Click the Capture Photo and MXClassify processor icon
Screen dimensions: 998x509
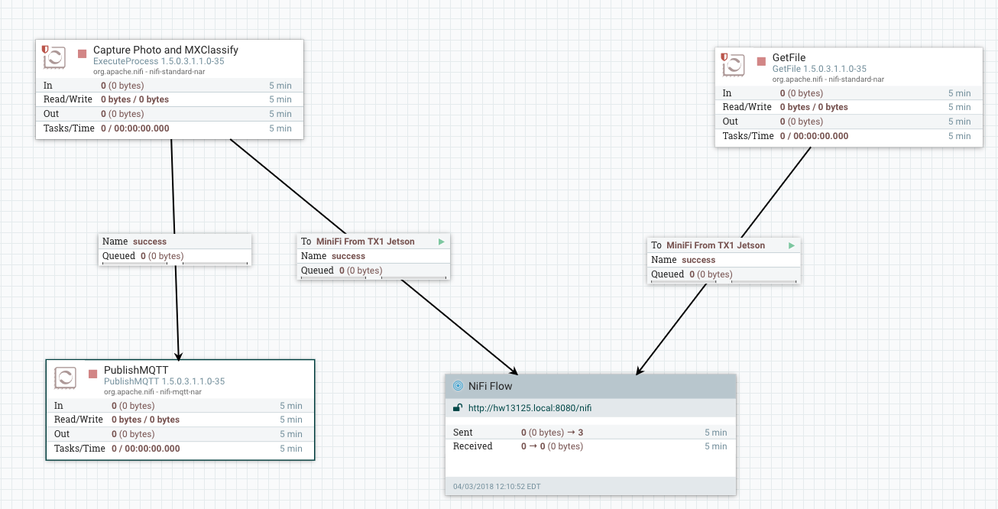click(54, 57)
